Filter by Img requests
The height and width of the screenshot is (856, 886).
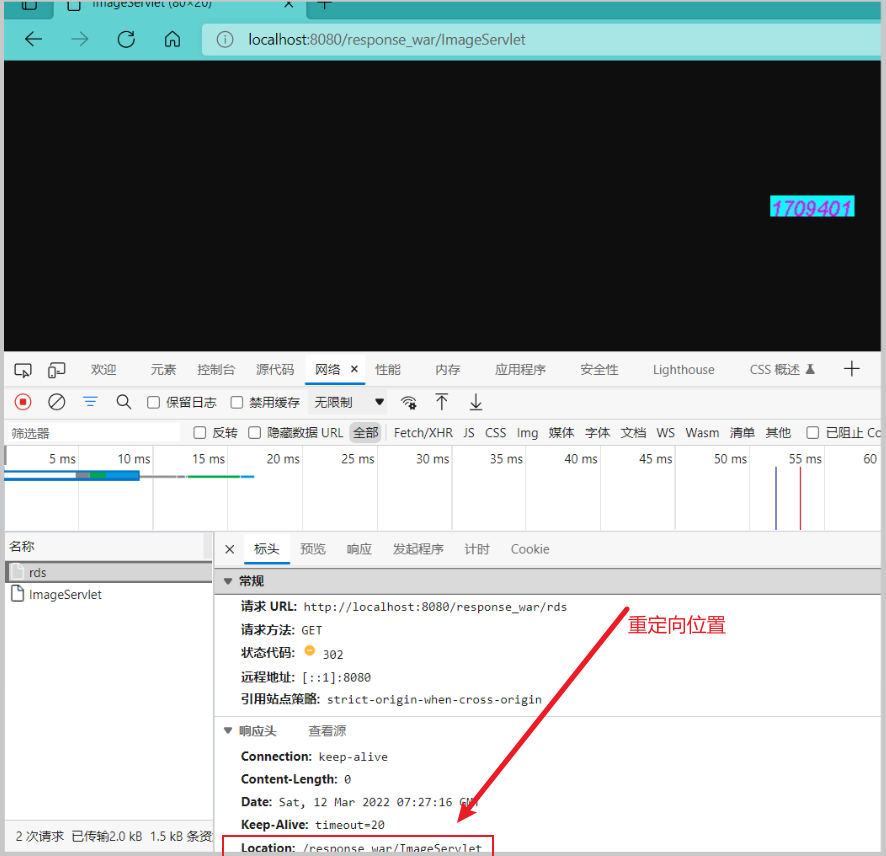coord(527,433)
